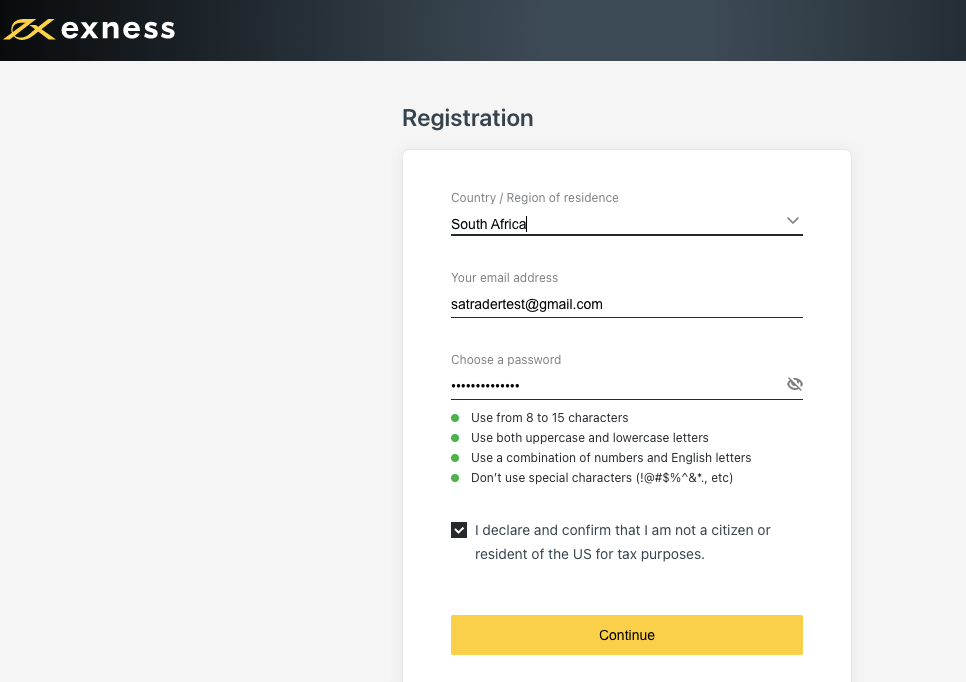Submit the form with the Continue button

tap(627, 635)
